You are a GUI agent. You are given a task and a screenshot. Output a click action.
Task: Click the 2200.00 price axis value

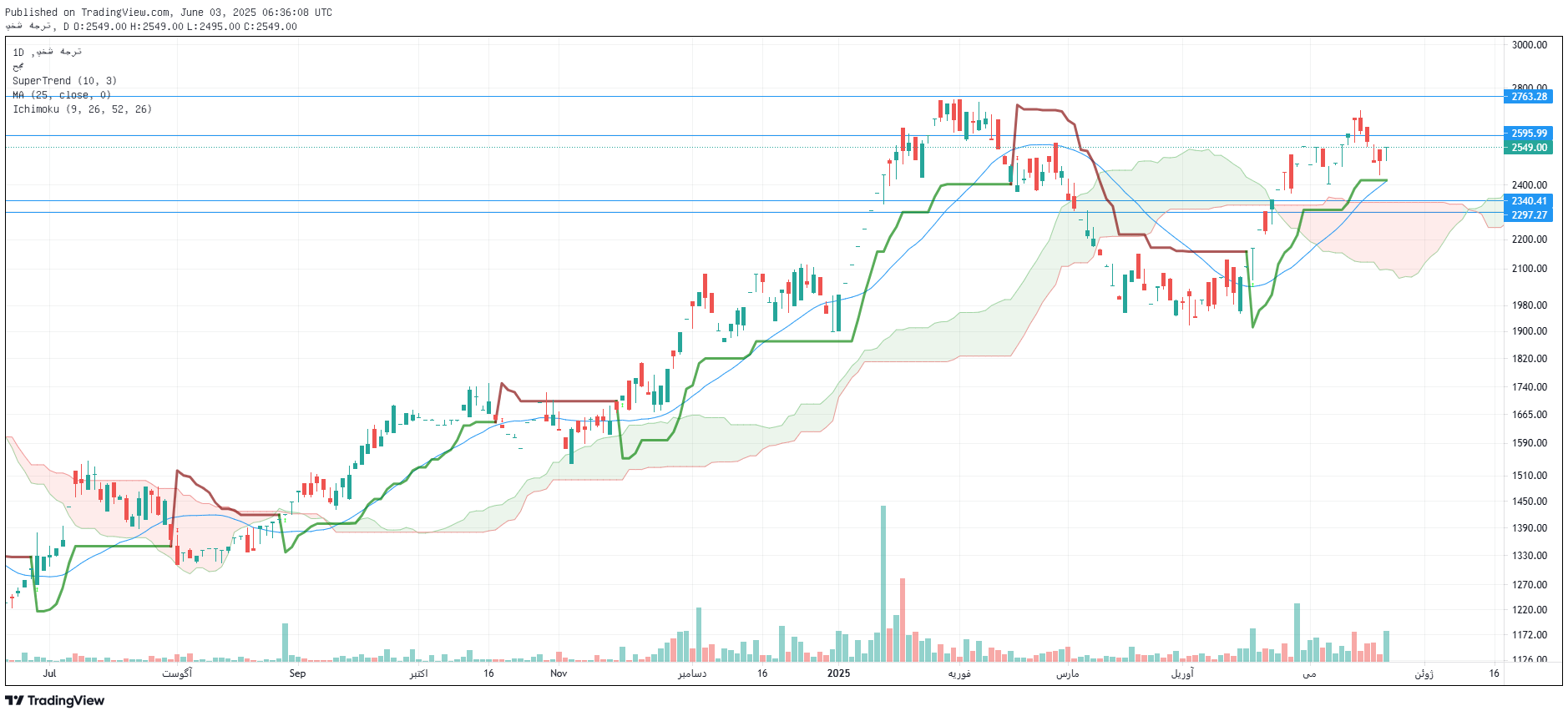(x=1530, y=240)
